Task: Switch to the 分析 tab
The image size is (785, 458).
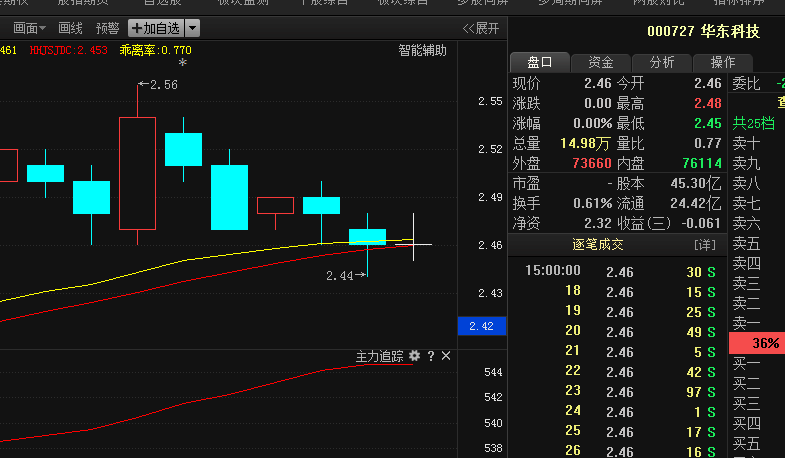Action: coord(661,63)
